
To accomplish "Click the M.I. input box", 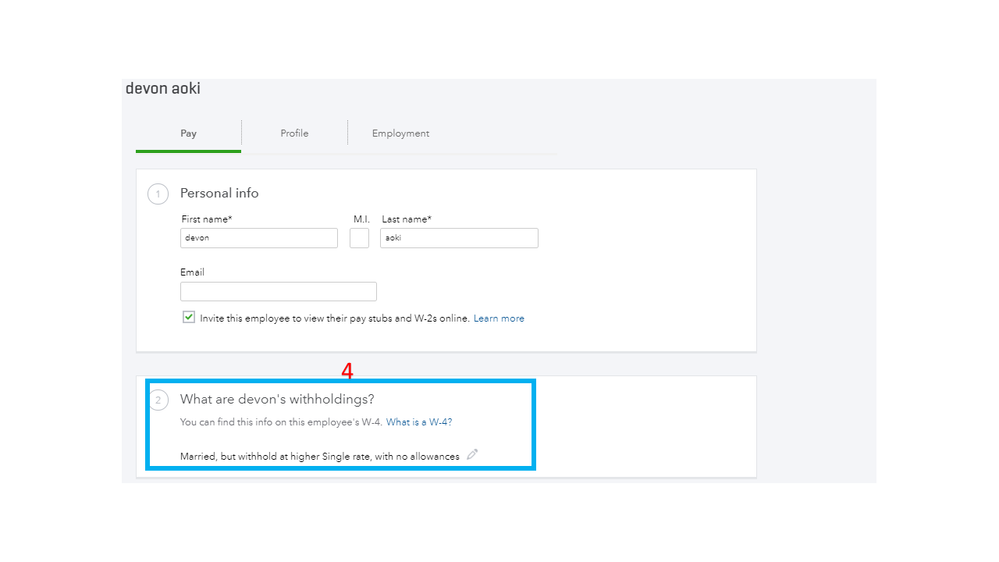I will pos(359,238).
